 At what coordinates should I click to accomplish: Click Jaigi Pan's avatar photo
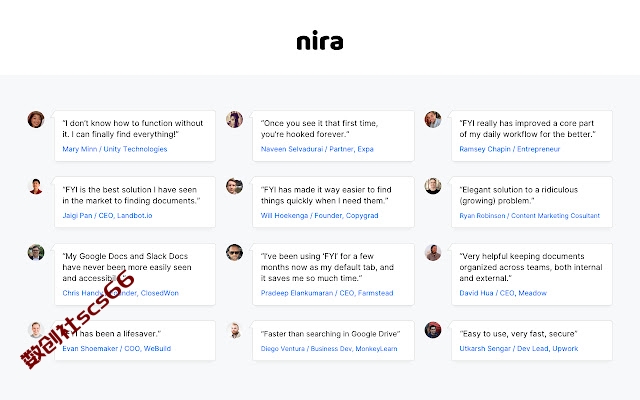point(36,186)
